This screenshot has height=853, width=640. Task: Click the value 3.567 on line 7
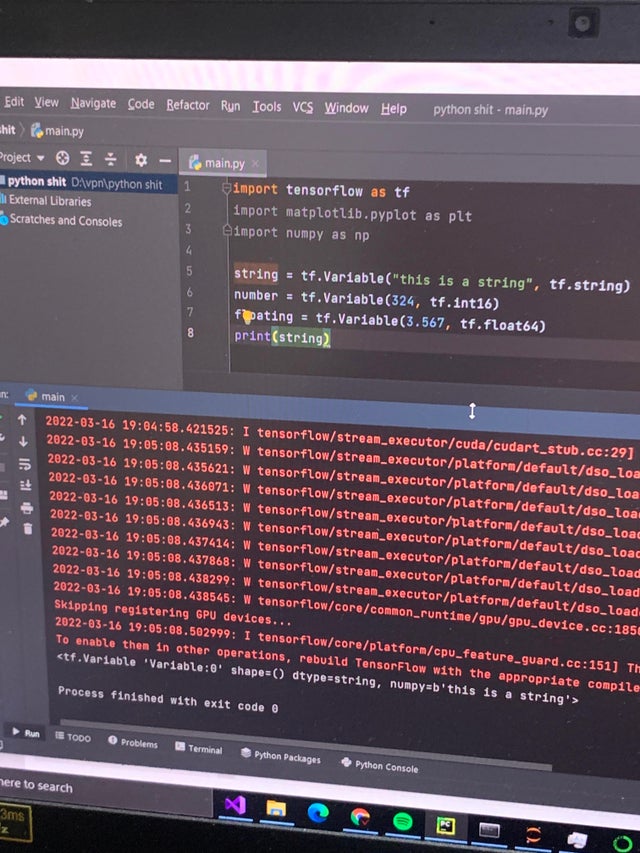coord(424,322)
